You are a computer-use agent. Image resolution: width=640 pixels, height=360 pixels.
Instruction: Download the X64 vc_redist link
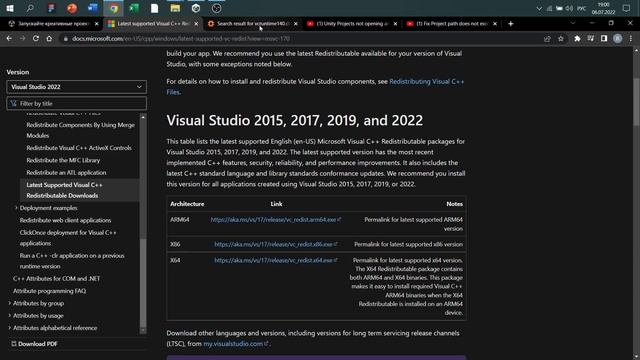pyautogui.click(x=276, y=260)
